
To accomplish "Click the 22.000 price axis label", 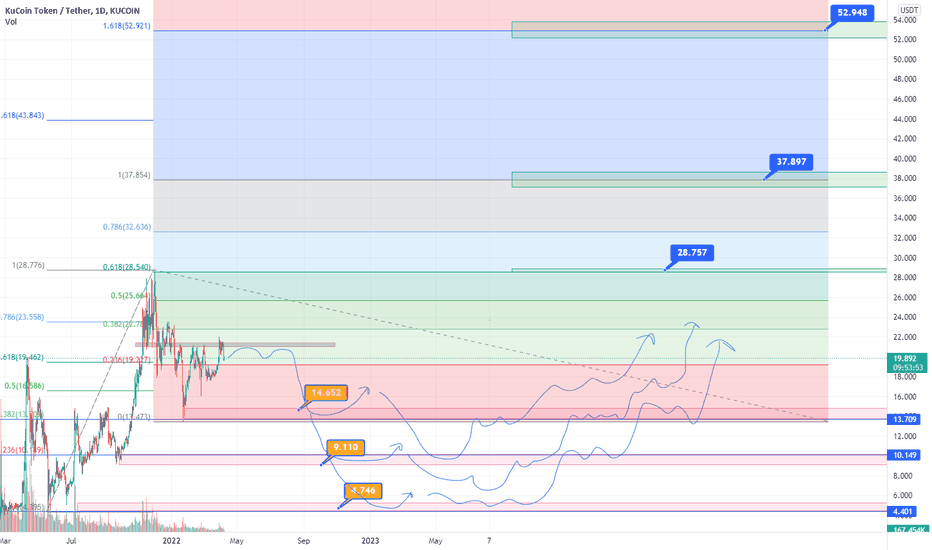I will (904, 338).
